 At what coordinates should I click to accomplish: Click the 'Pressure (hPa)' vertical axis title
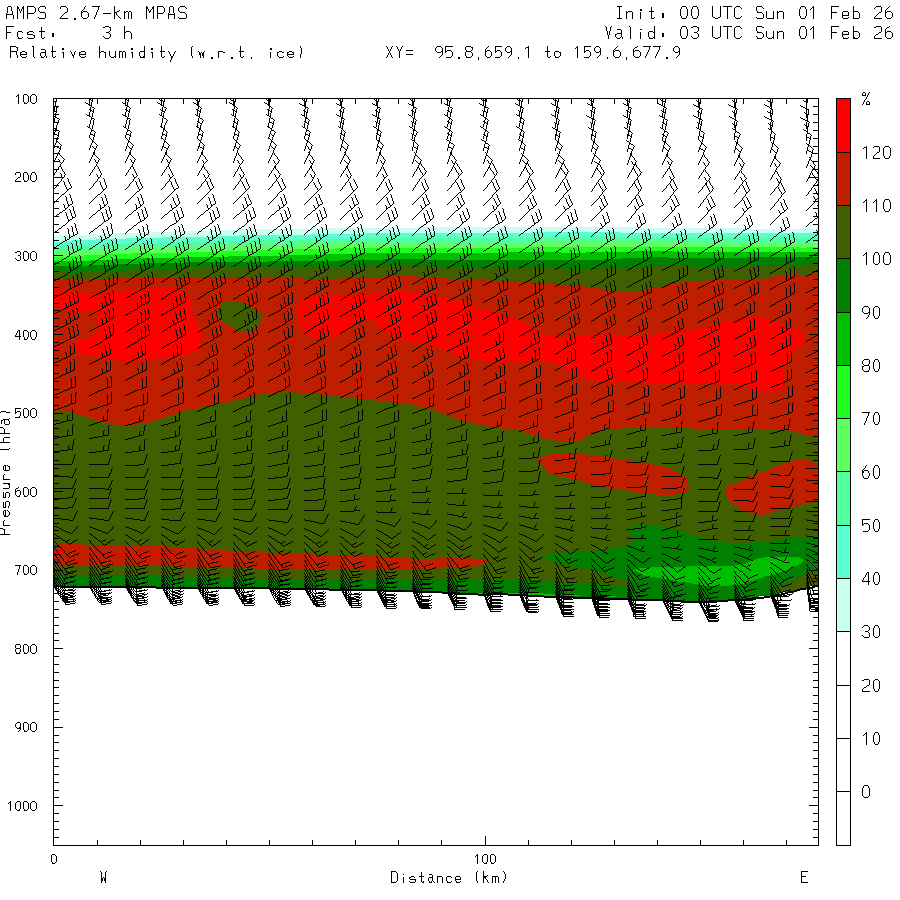coord(6,472)
